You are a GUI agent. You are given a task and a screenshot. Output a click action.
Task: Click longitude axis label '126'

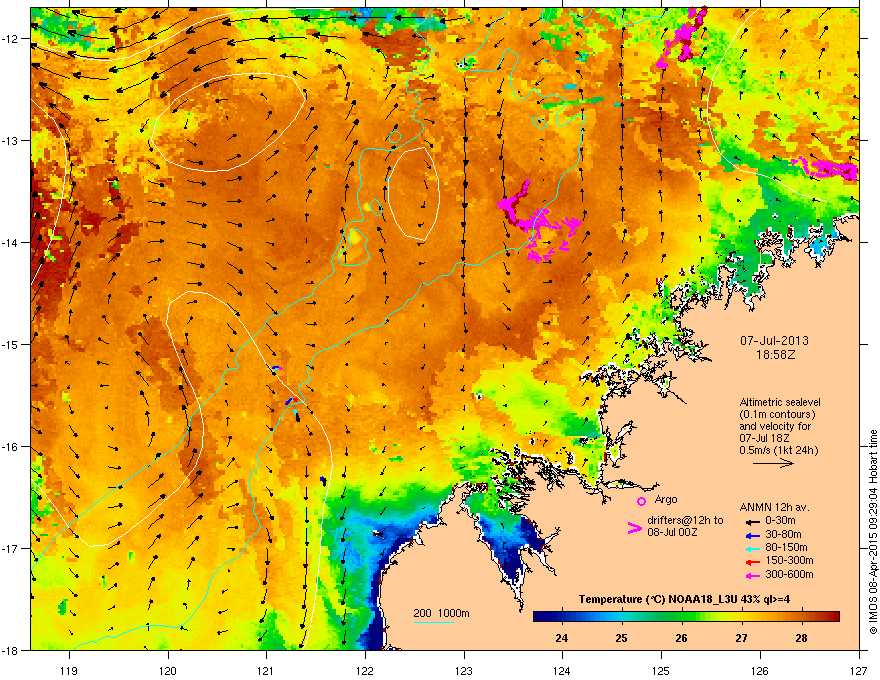760,670
